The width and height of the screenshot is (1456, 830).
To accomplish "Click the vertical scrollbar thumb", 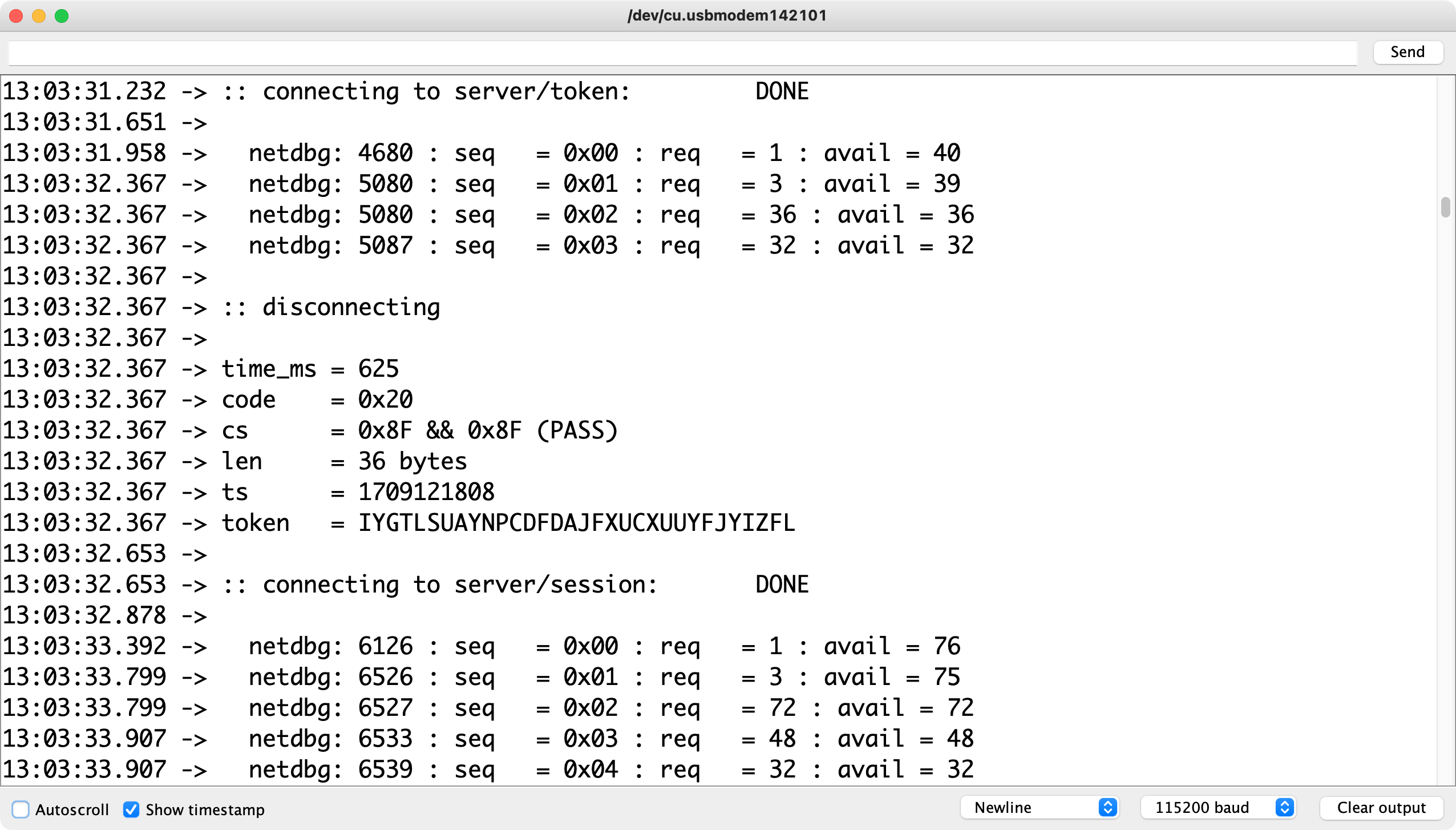I will click(x=1445, y=207).
